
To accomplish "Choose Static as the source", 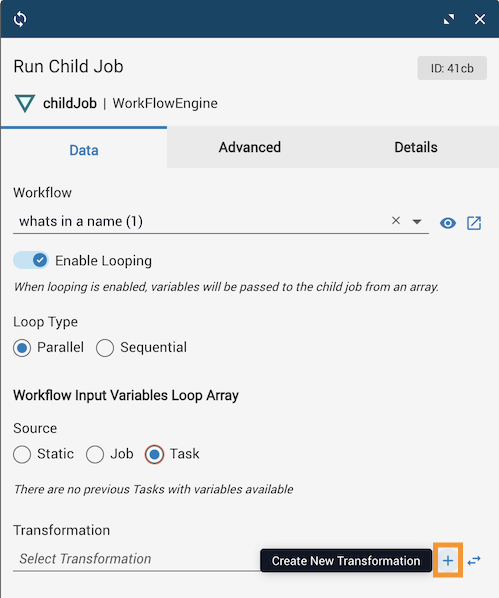I will point(22,454).
